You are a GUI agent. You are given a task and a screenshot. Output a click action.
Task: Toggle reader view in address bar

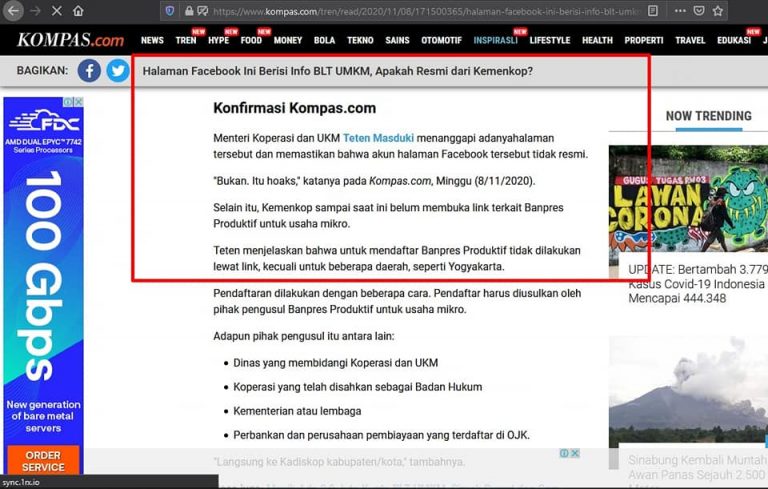pyautogui.click(x=652, y=11)
